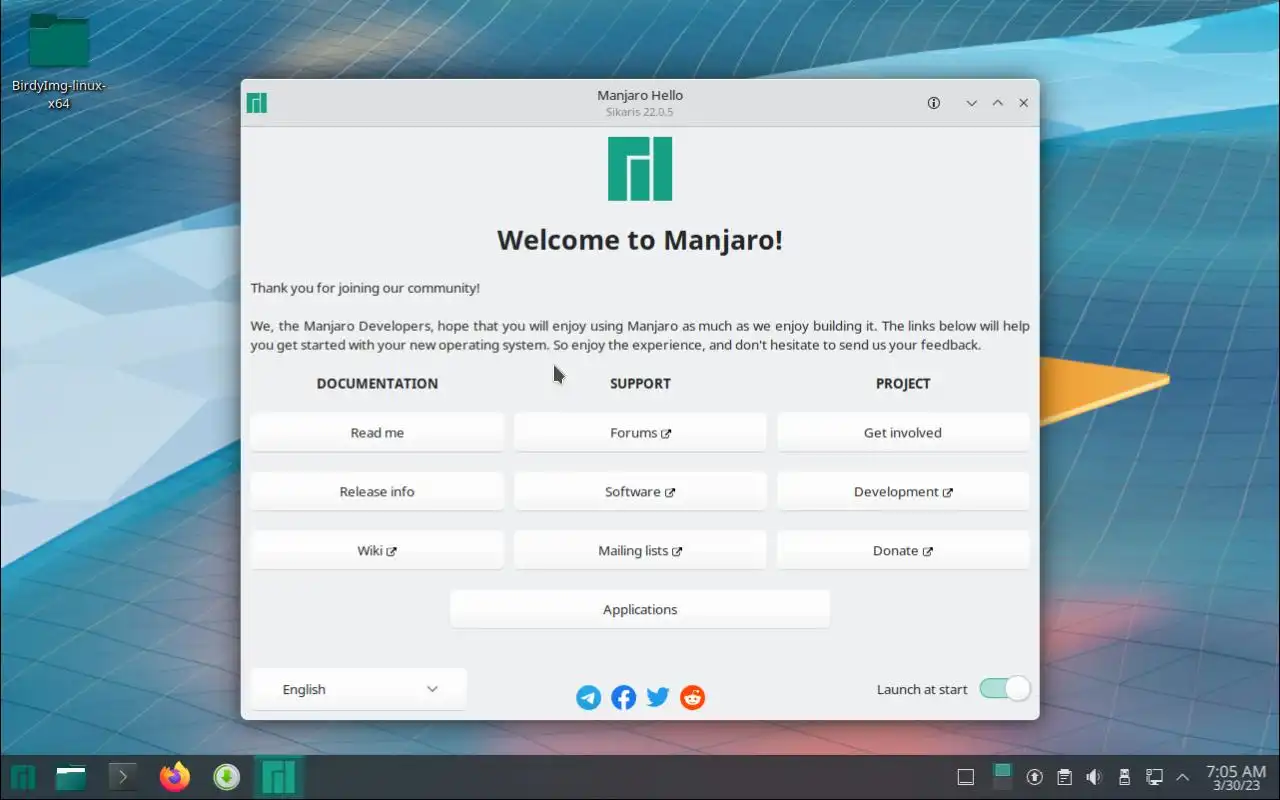Open the updates notifier tray icon
The image size is (1280, 800).
[x=1035, y=777]
